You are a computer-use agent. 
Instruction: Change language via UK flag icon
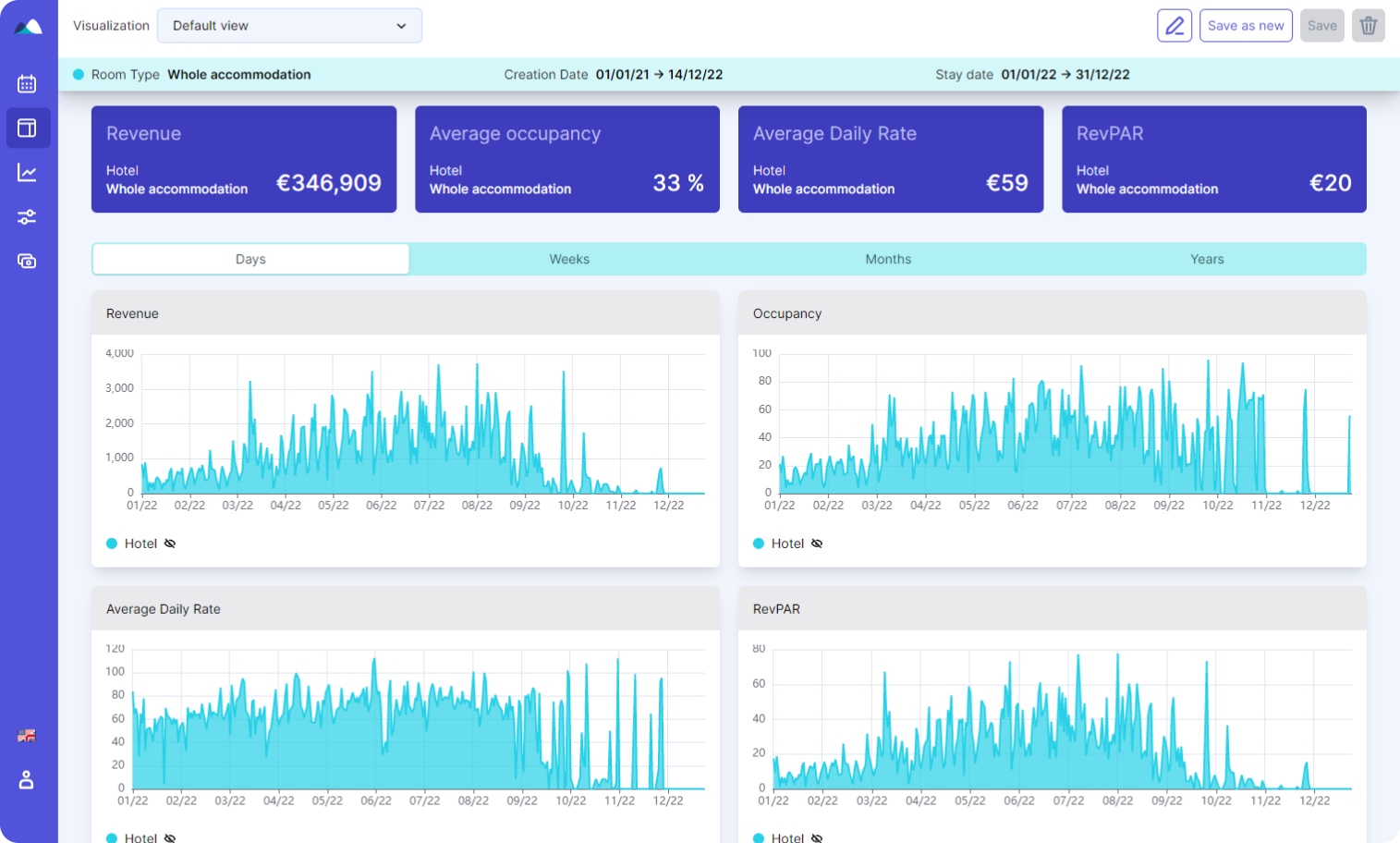click(27, 736)
